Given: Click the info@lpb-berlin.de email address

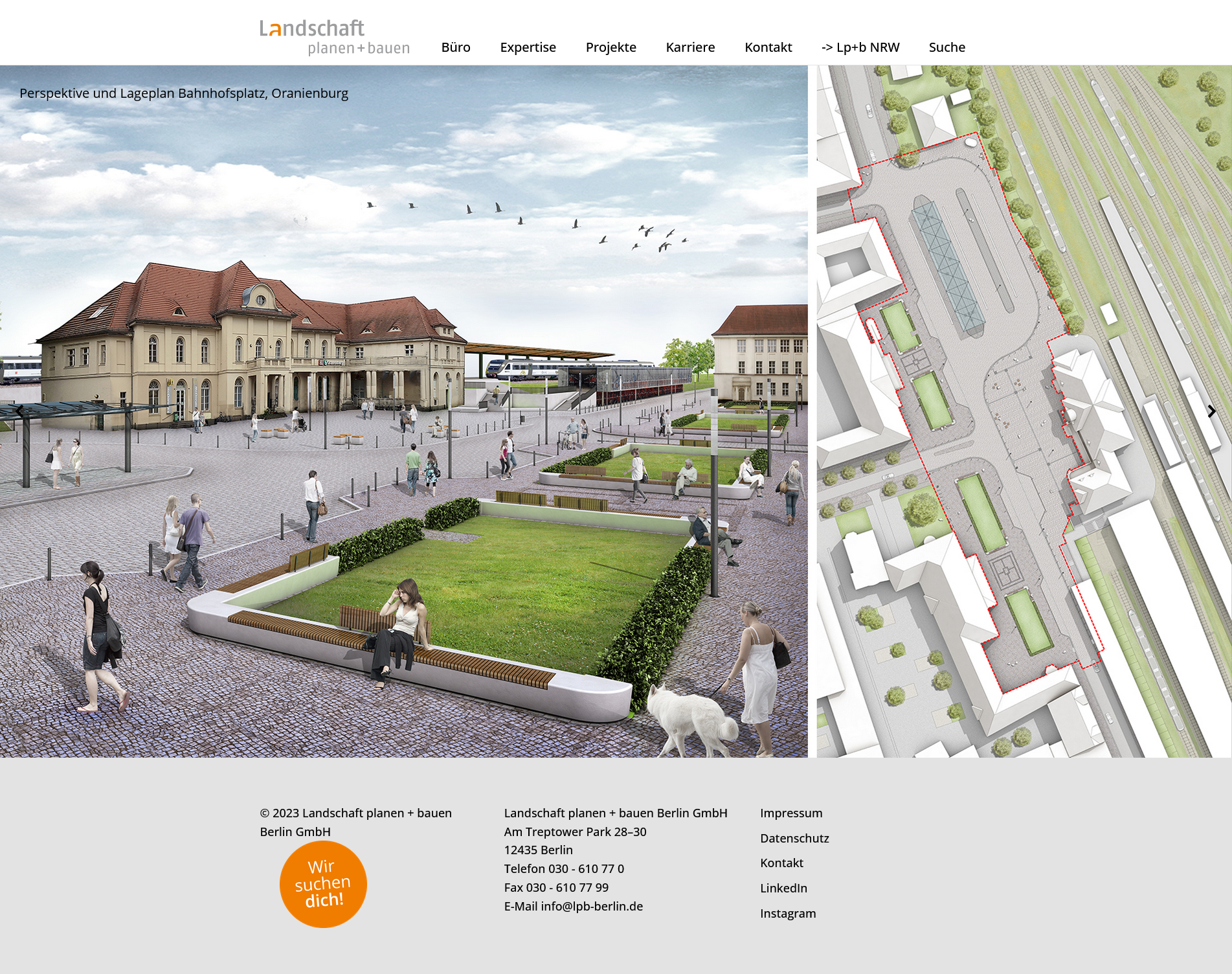Looking at the screenshot, I should 592,906.
